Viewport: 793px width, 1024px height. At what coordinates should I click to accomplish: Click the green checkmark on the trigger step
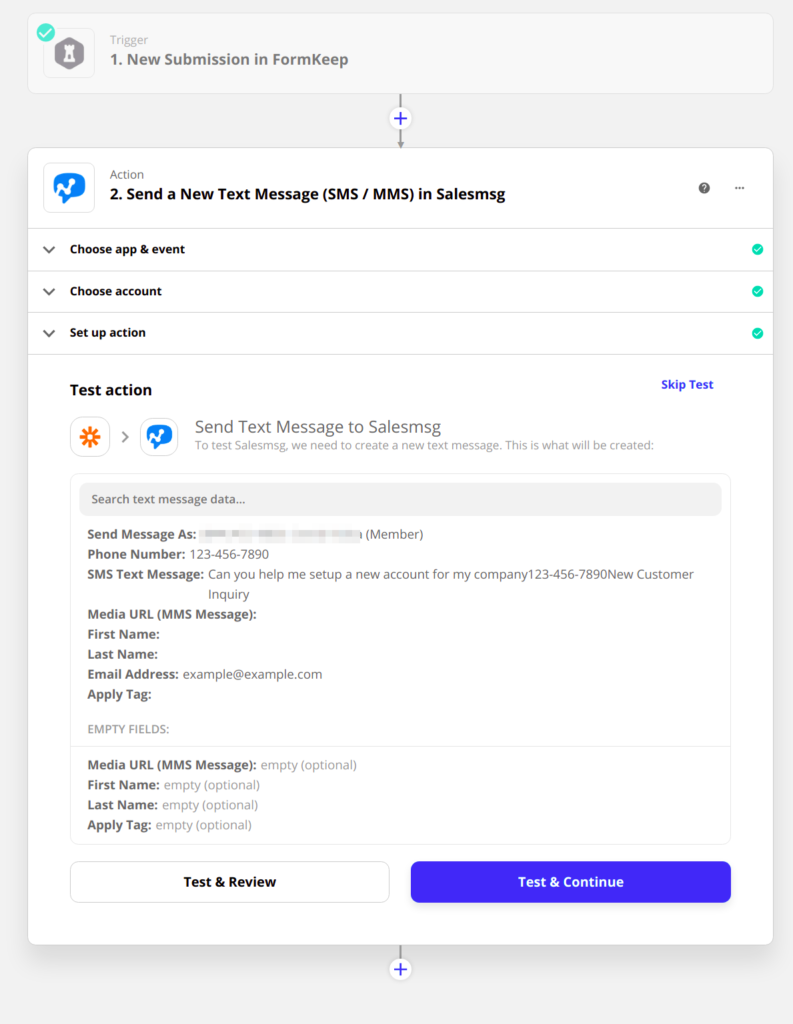(x=46, y=33)
